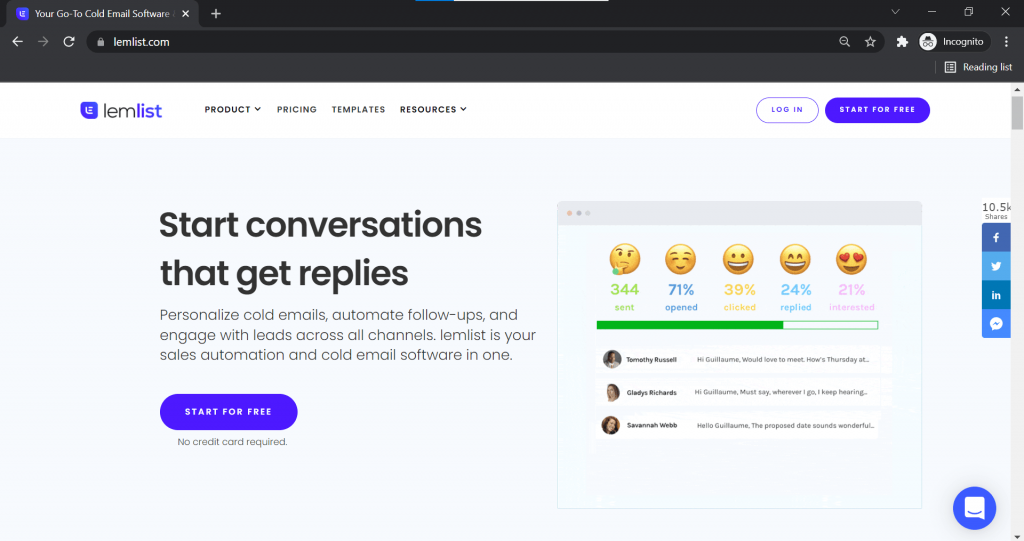
Task: Open a new tab with the plus button
Action: point(216,14)
